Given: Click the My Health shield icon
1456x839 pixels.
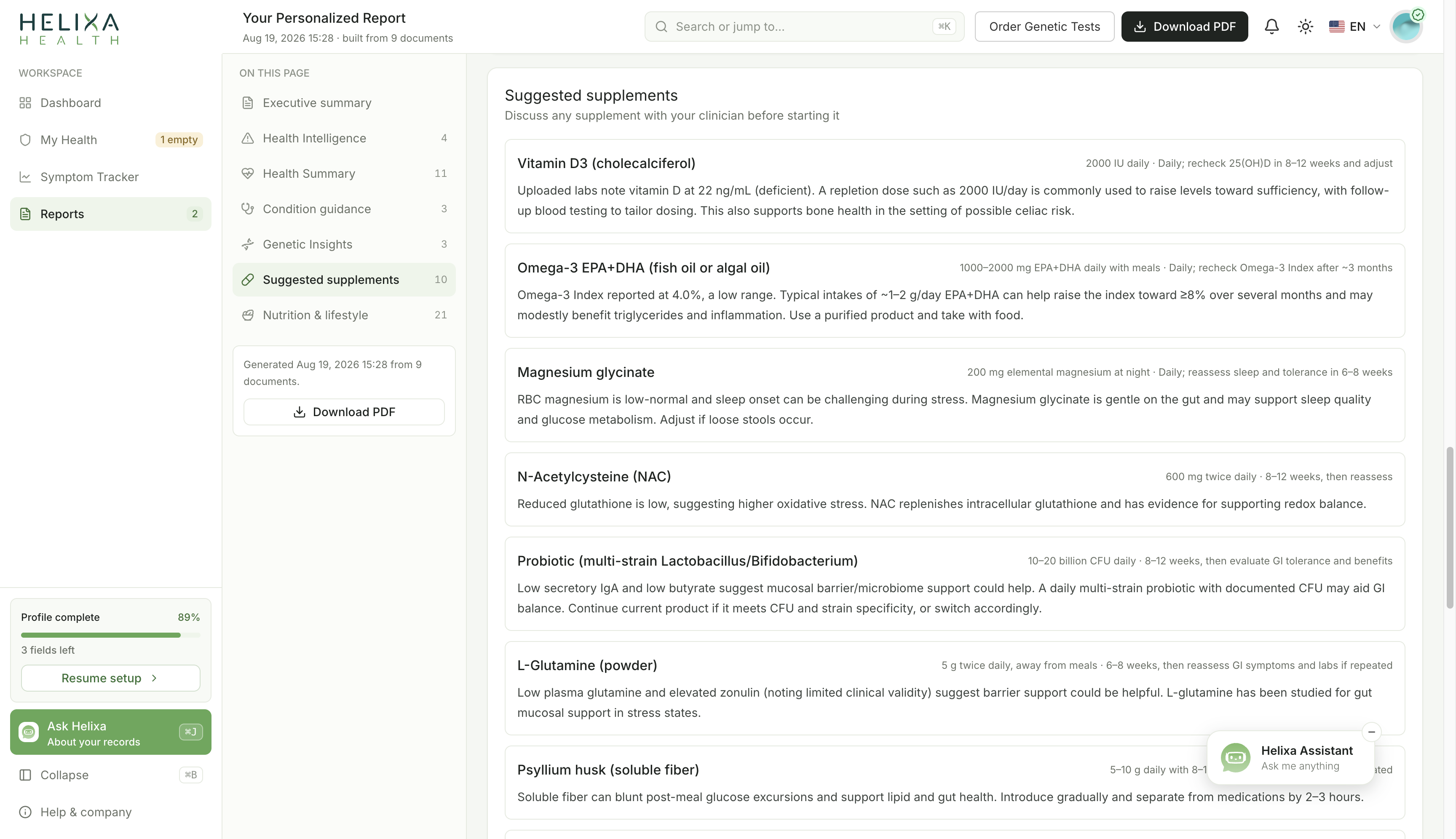Looking at the screenshot, I should [25, 140].
